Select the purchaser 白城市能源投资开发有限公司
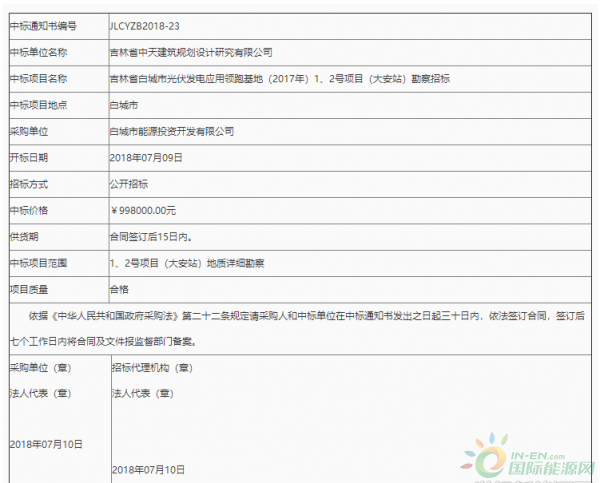Screen dimensions: 600x483 [172, 131]
